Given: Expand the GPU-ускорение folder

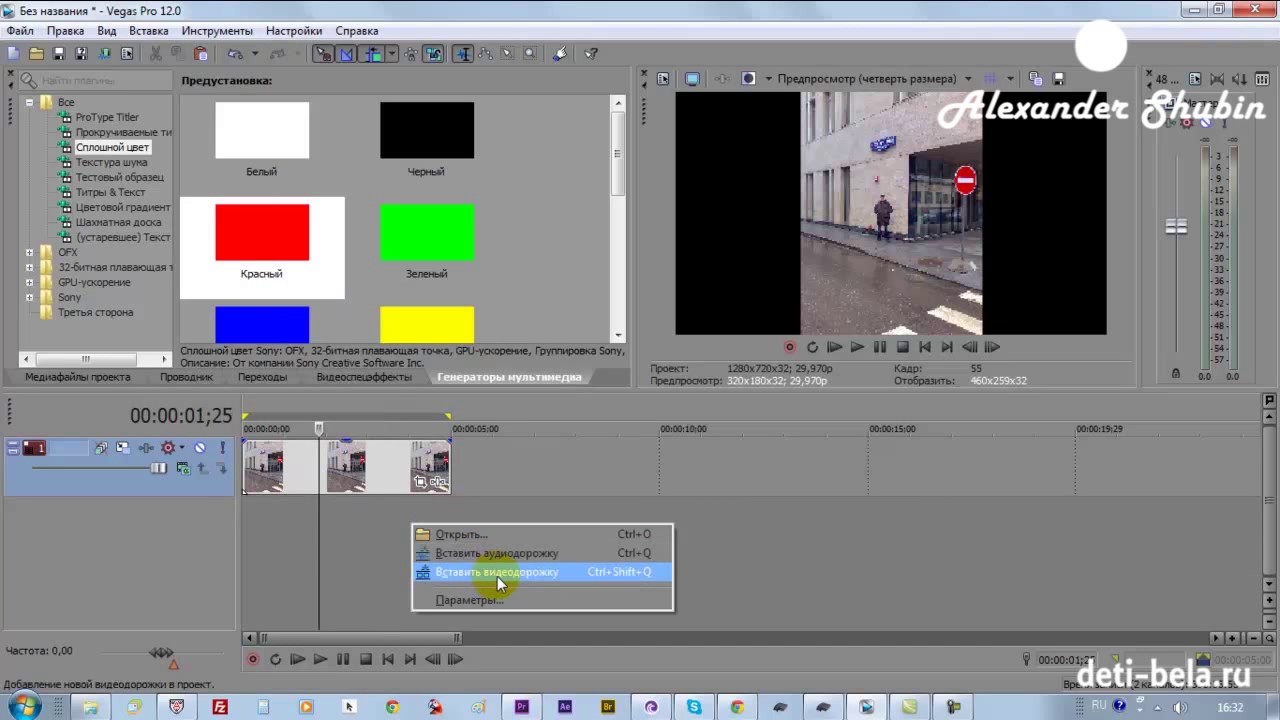Looking at the screenshot, I should coord(29,282).
